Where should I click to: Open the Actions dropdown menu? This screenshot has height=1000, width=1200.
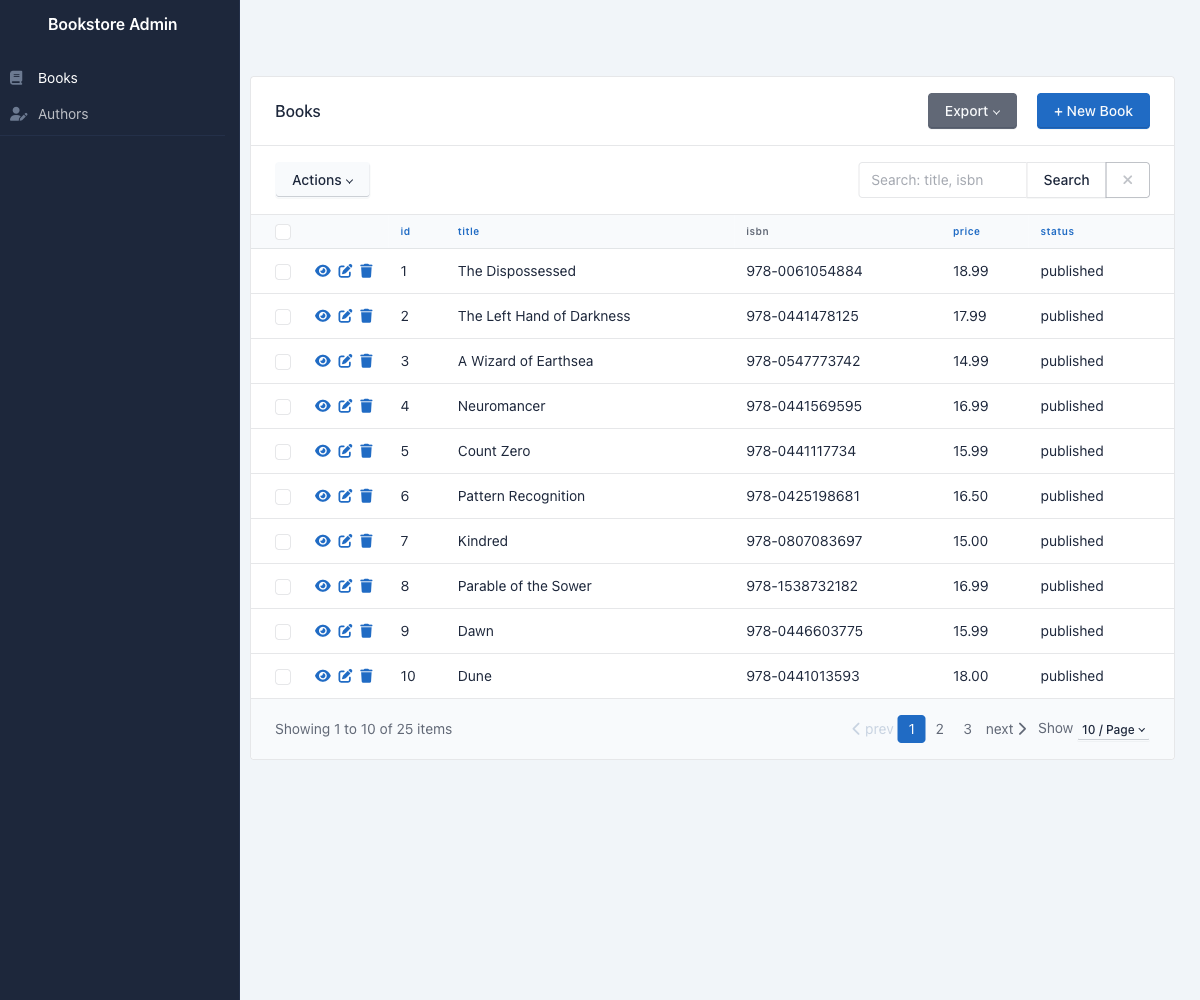coord(322,180)
